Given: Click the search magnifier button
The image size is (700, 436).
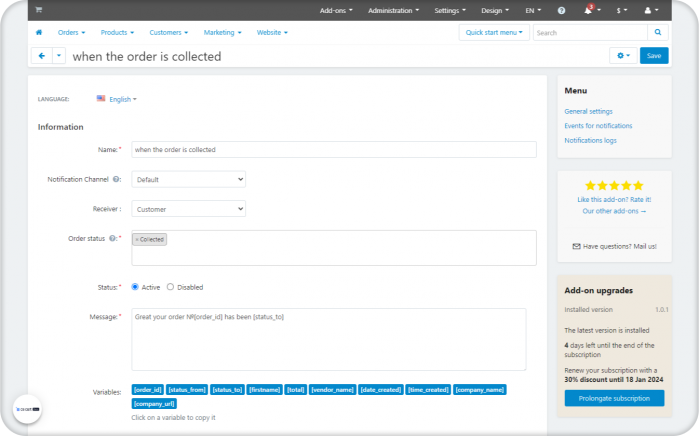Looking at the screenshot, I should pos(658,32).
